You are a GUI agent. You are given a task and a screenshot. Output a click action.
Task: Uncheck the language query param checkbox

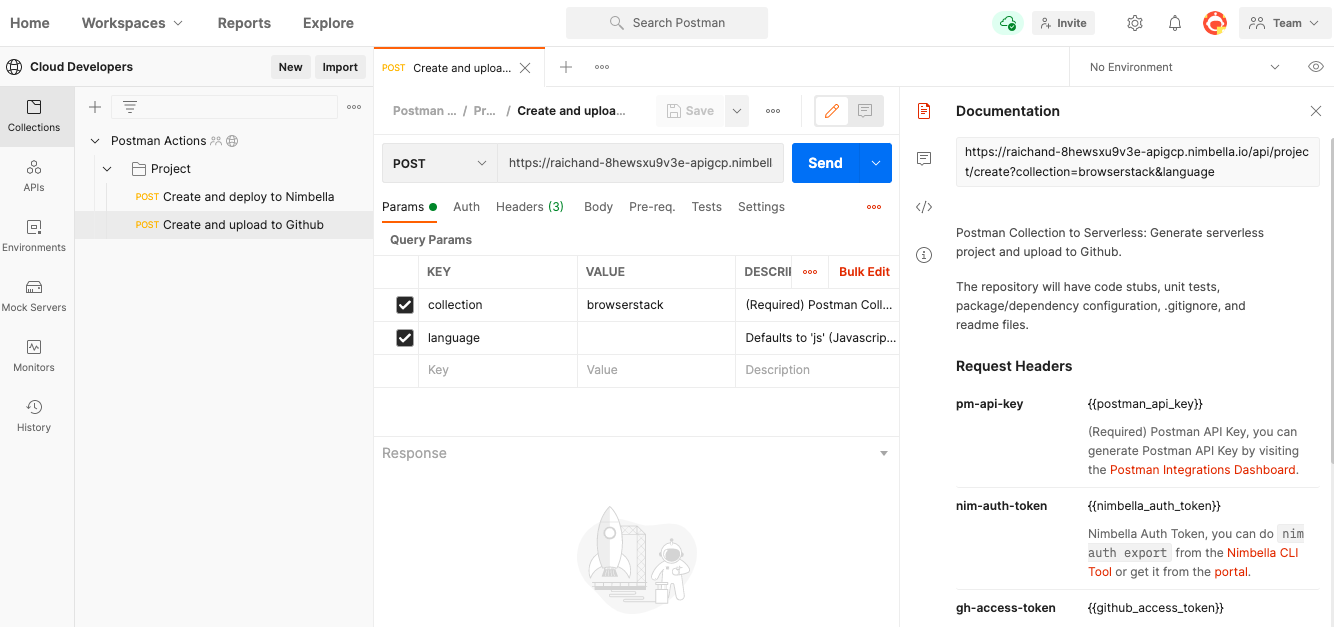click(x=405, y=338)
